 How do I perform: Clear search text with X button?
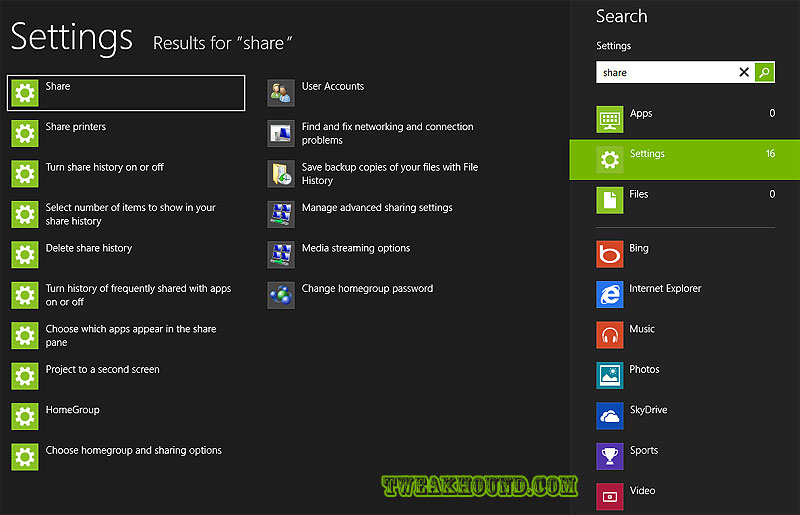coord(744,72)
